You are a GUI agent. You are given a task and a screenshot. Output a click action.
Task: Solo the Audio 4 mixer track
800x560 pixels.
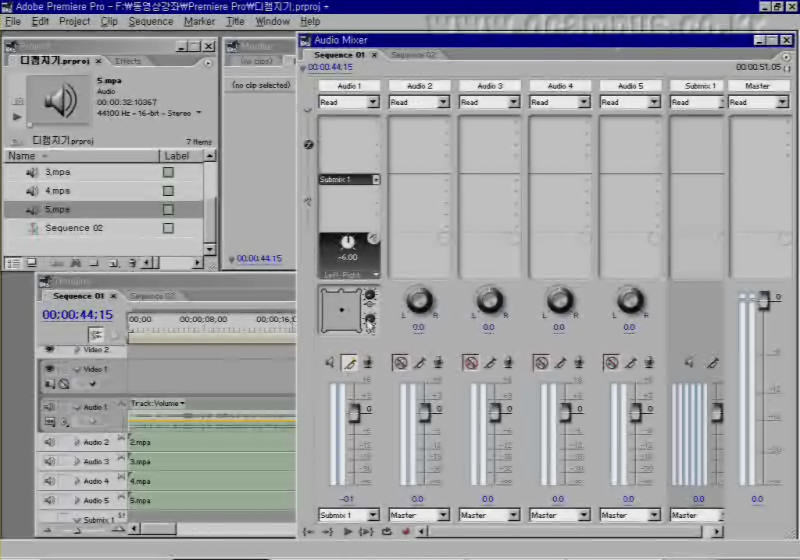561,363
